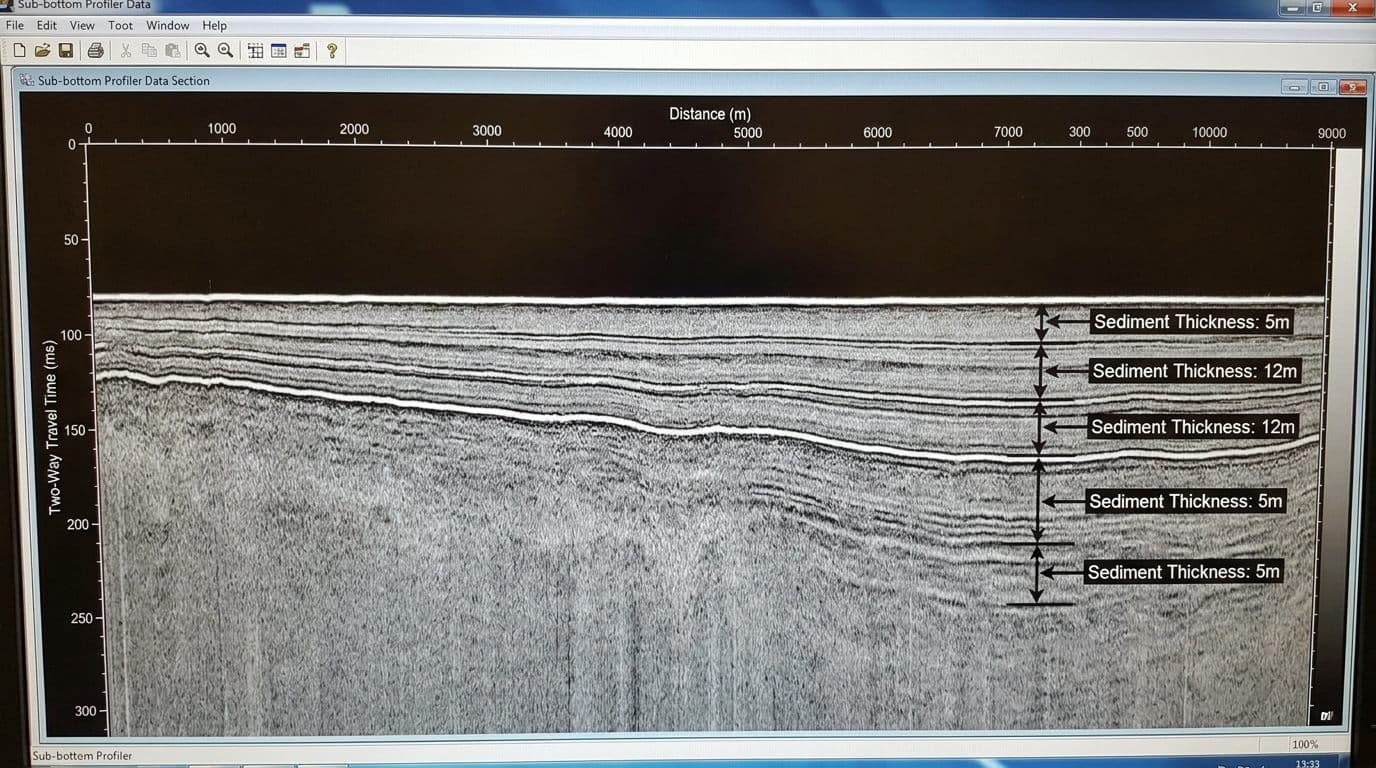The image size is (1376, 768).
Task: Click the 'Sub-bottom Profiler Data Section' window title
Action: coord(124,81)
